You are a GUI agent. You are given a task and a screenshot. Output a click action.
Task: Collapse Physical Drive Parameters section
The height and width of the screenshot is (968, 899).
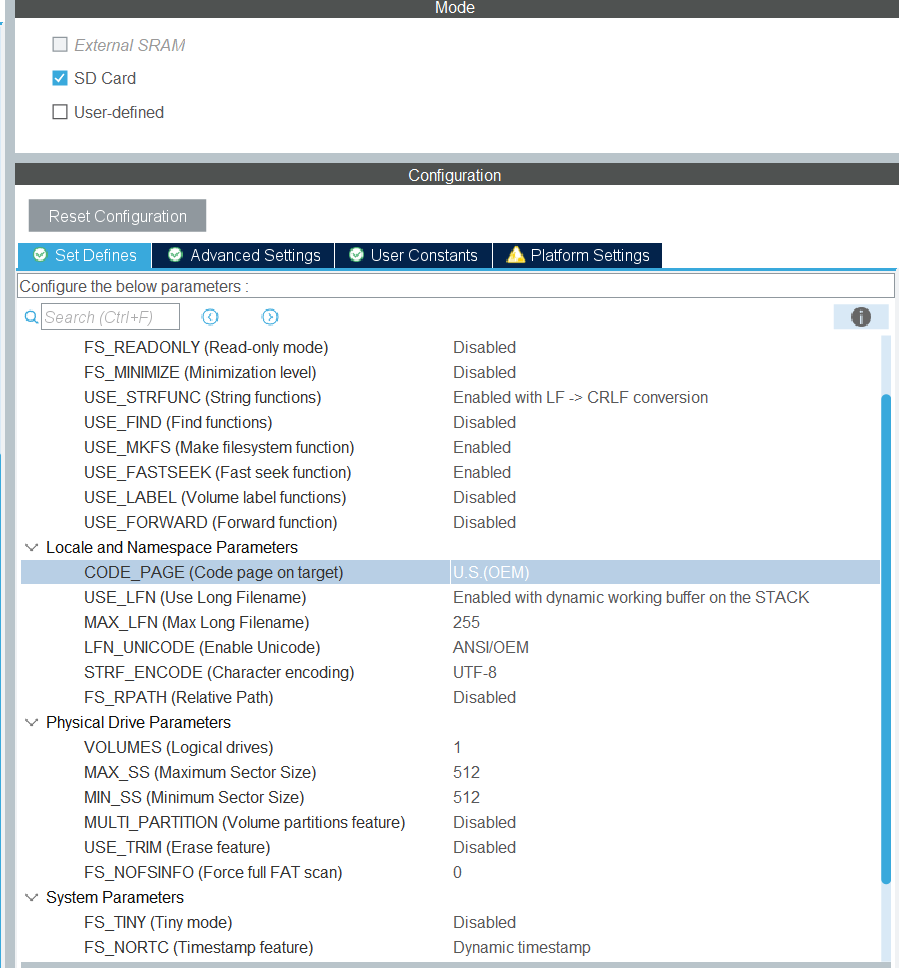31,722
